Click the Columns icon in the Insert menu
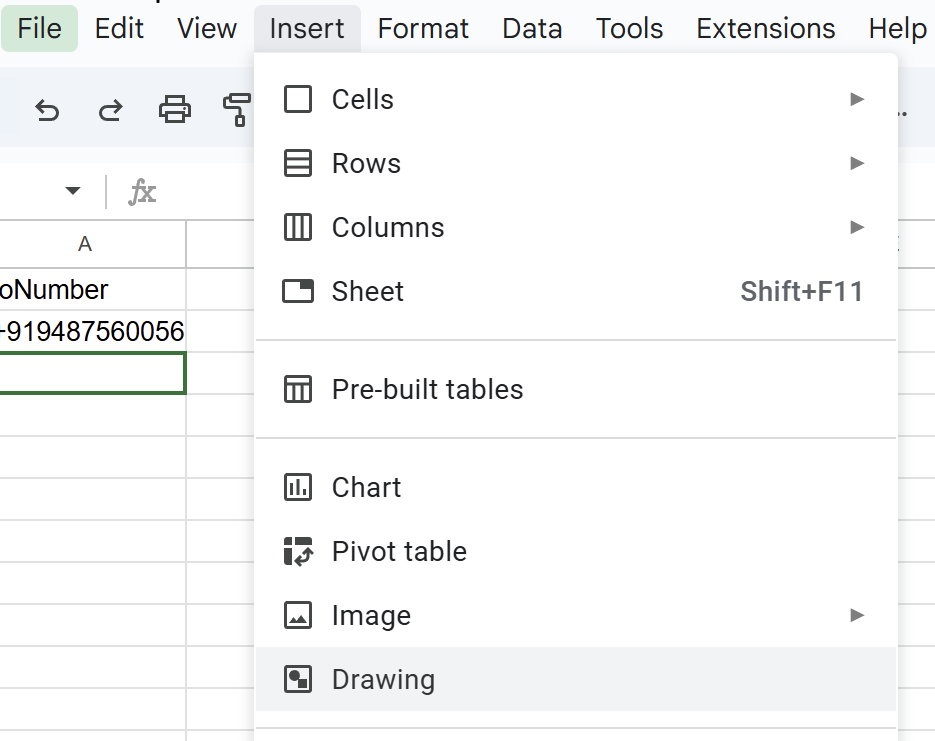 click(297, 227)
